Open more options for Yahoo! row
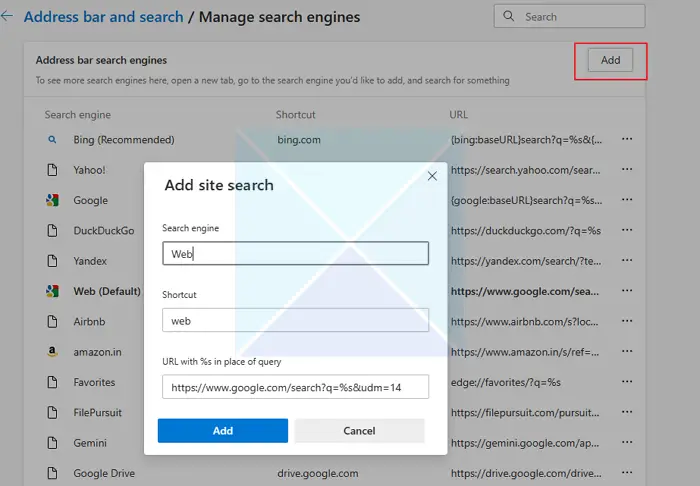Screen dimensions: 700x486 (627, 169)
